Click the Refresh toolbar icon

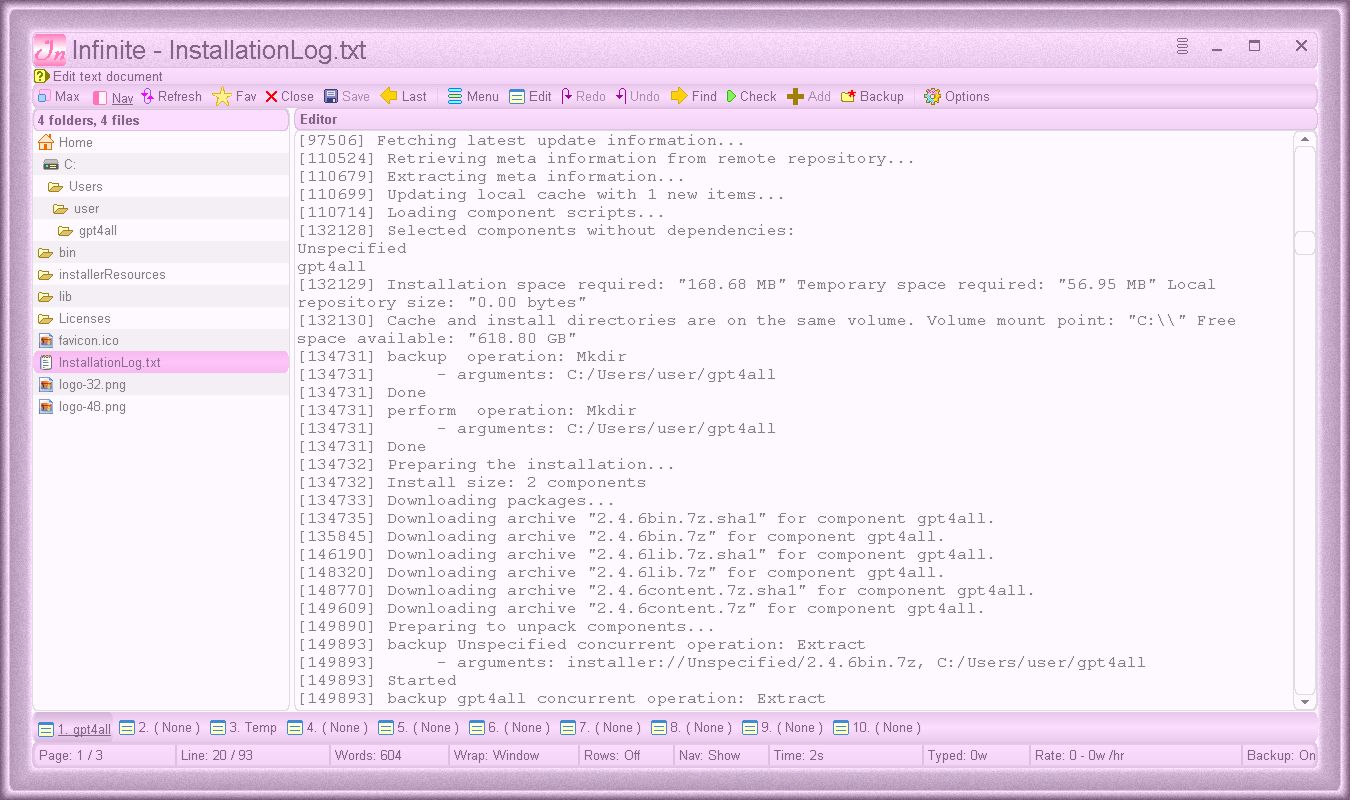tap(148, 96)
